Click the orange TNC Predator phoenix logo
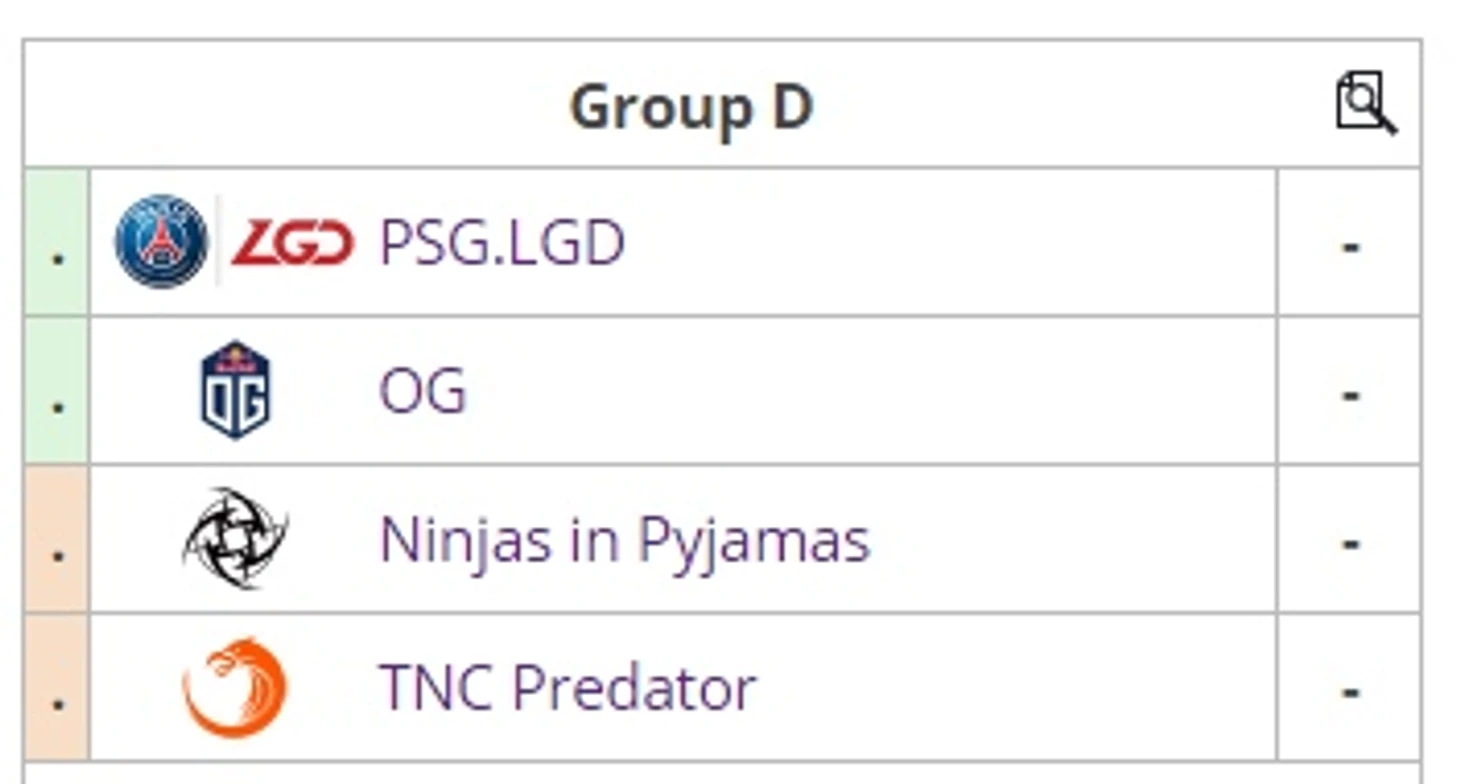The width and height of the screenshot is (1460, 784). coord(235,688)
